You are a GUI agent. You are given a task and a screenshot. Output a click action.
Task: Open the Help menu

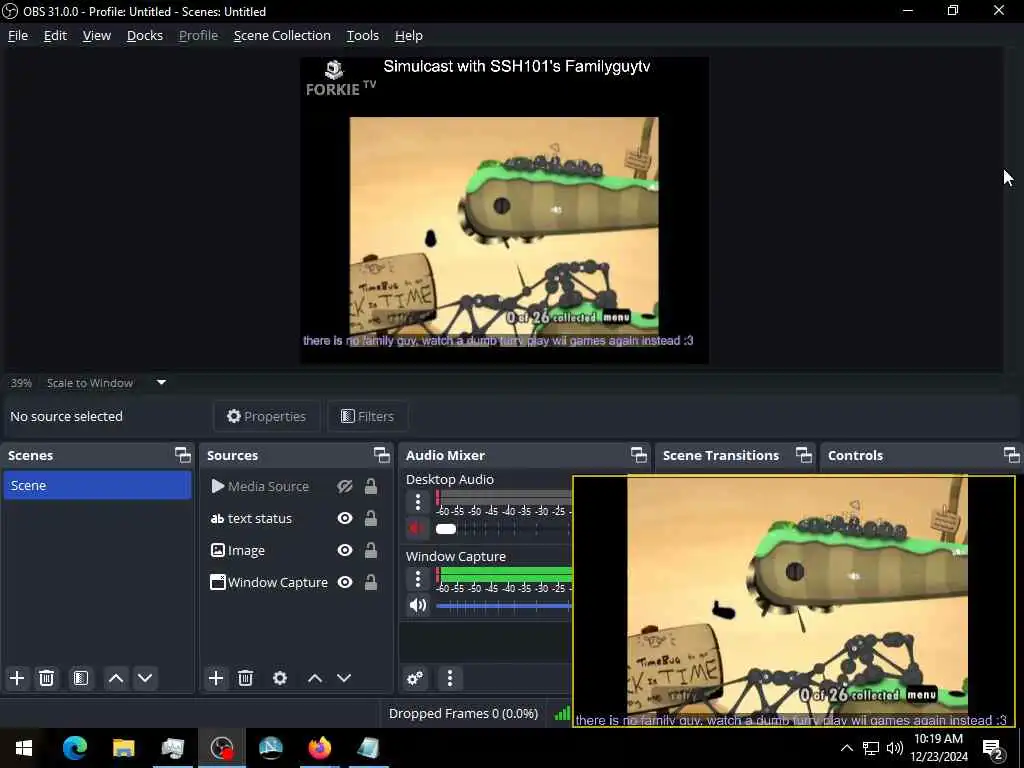point(409,35)
